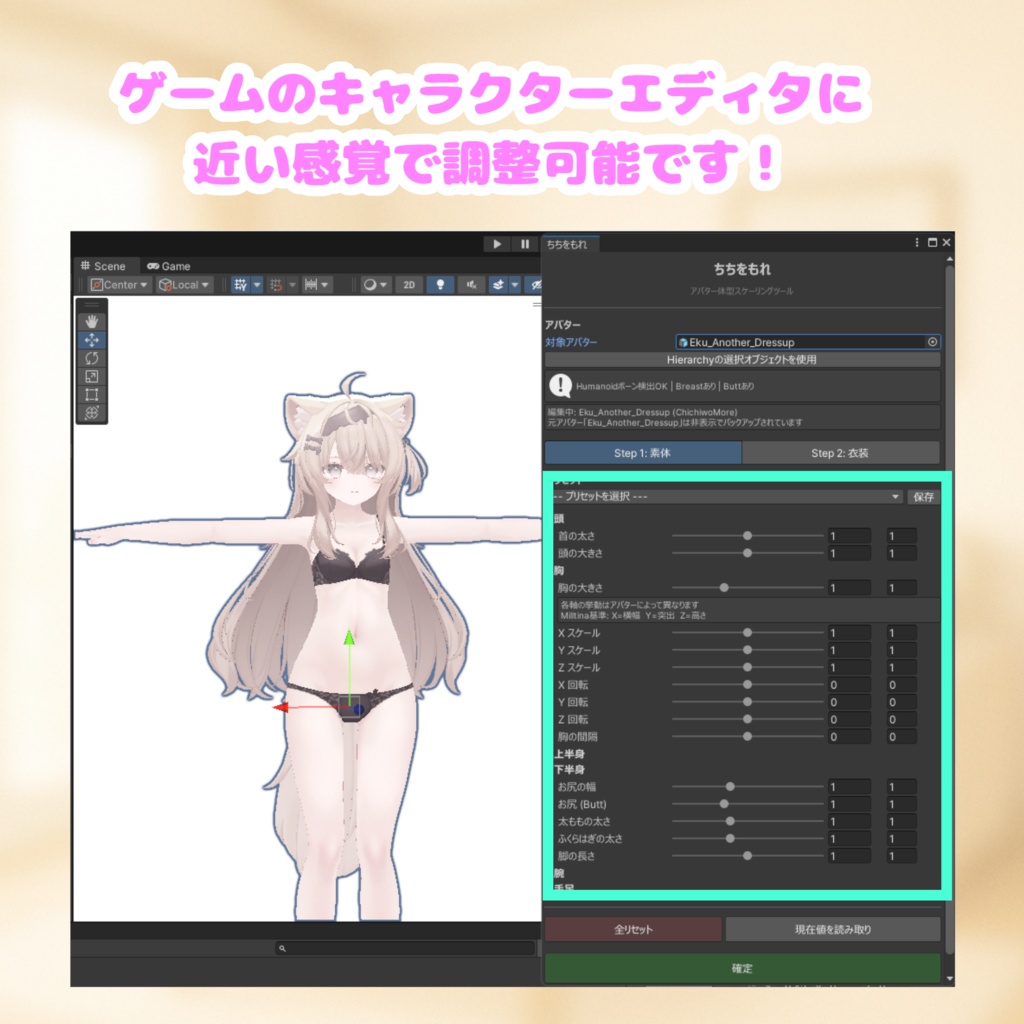
Task: Open the ちちをもれ panel options menu
Action: click(916, 242)
